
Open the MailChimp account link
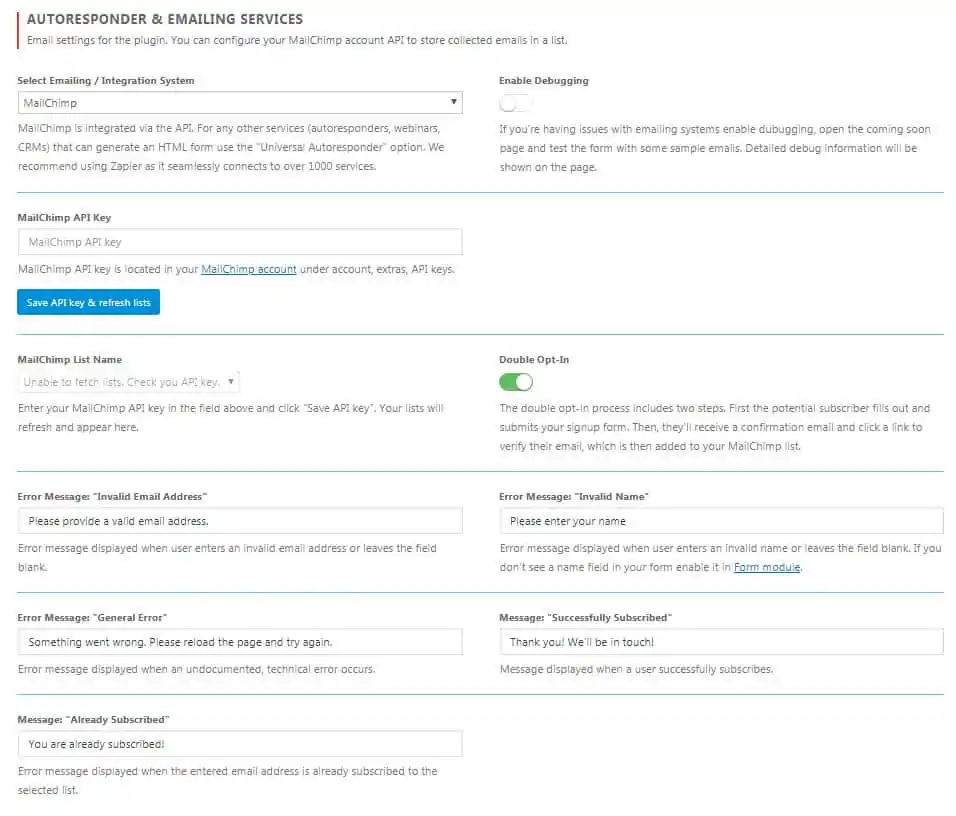click(248, 269)
